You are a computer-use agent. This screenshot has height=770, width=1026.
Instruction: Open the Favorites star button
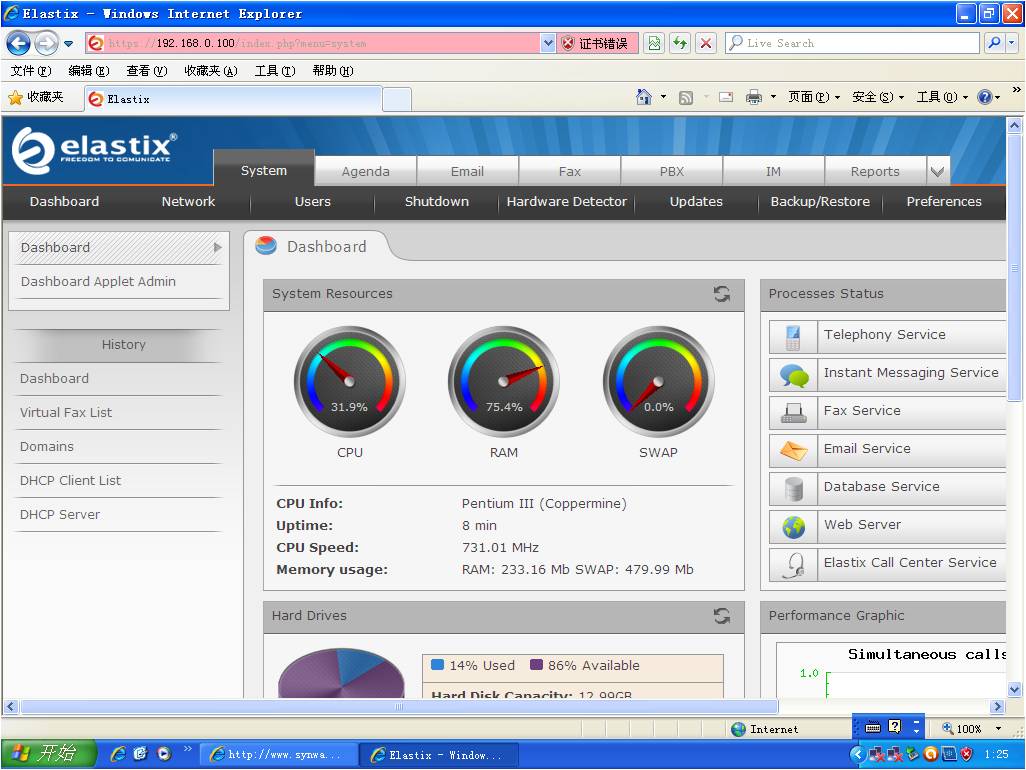pos(36,97)
